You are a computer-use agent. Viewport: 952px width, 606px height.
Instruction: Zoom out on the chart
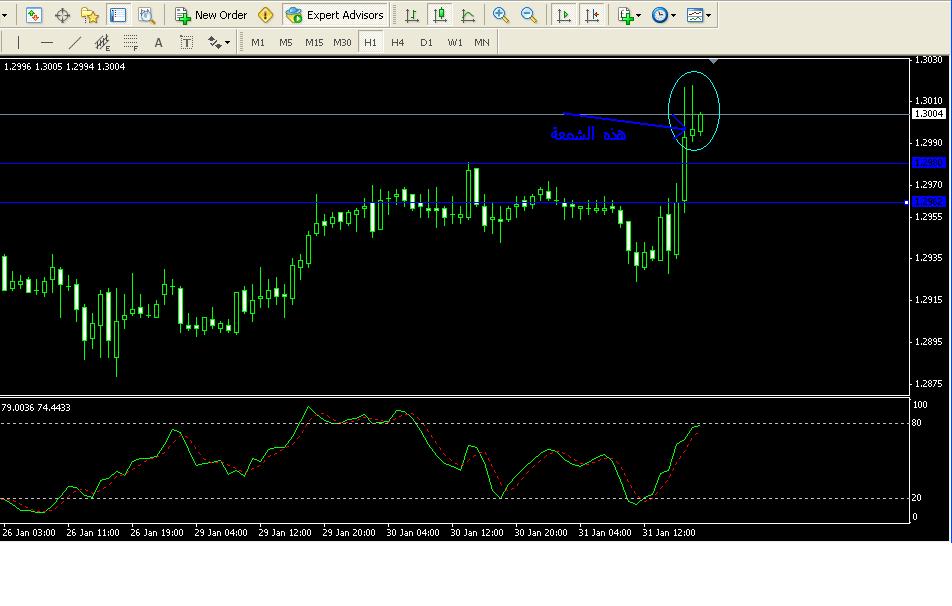[529, 15]
